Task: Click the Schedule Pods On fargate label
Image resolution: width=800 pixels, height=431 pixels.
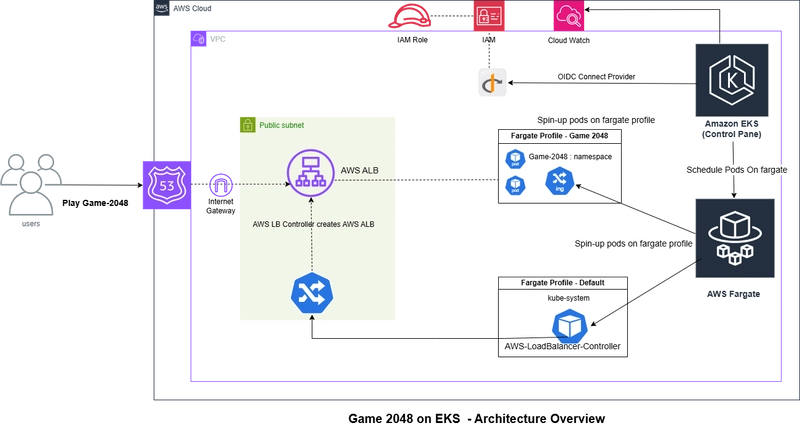Action: click(737, 170)
